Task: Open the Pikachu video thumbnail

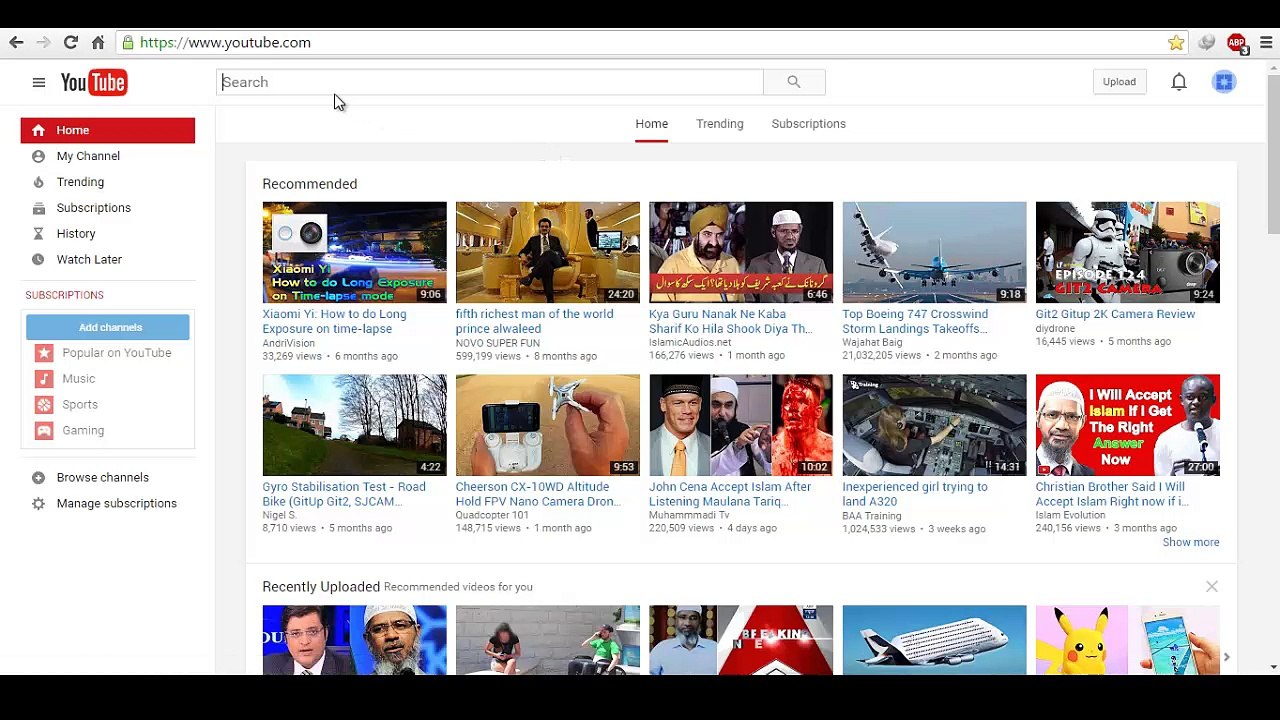Action: [x=1128, y=640]
